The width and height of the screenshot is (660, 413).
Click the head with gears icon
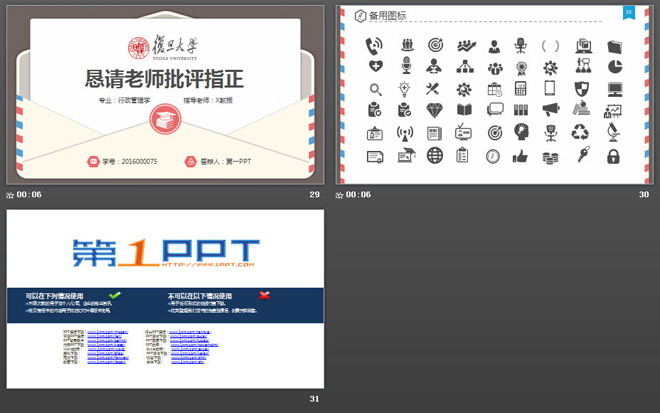[x=521, y=132]
